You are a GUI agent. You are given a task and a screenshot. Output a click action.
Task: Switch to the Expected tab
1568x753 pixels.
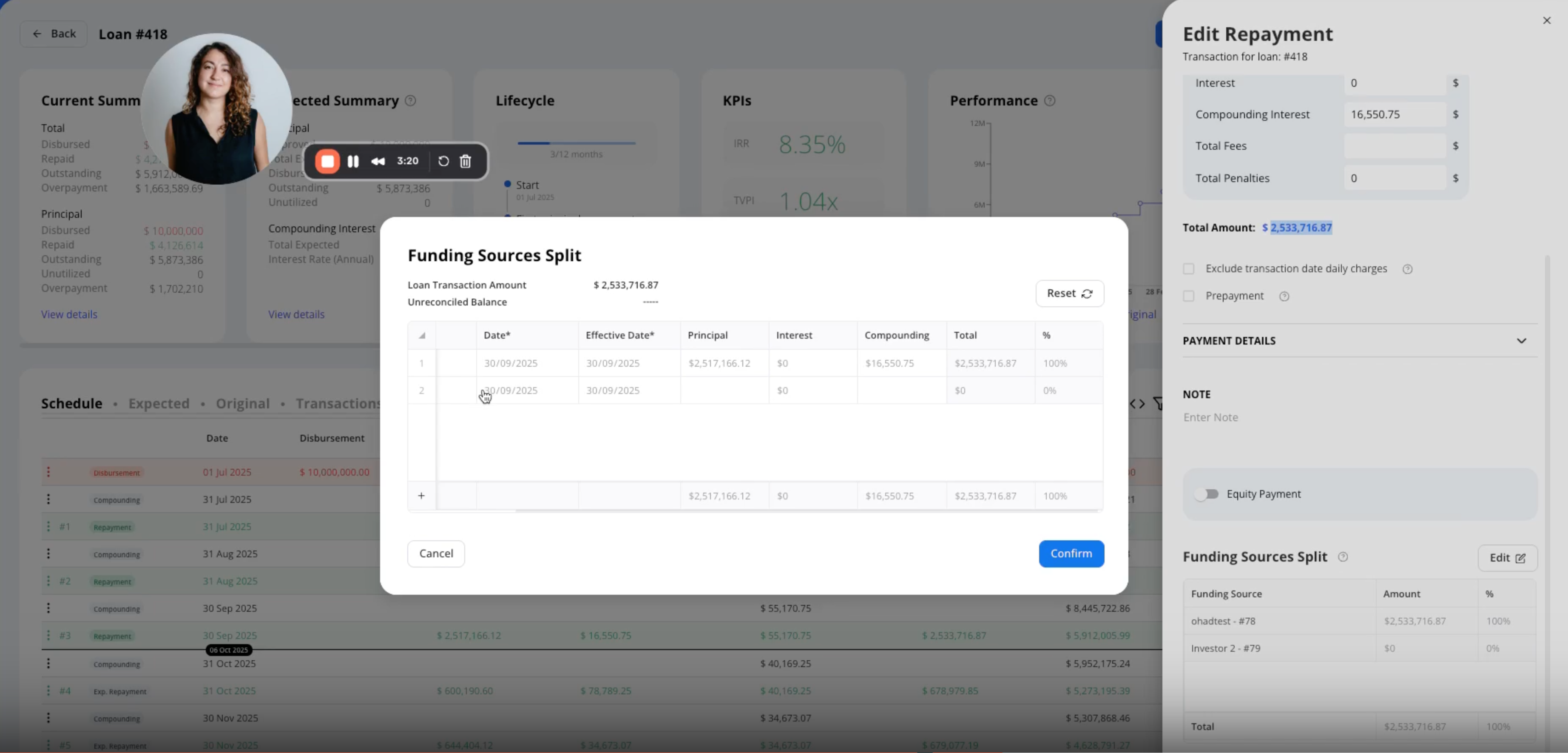click(159, 404)
